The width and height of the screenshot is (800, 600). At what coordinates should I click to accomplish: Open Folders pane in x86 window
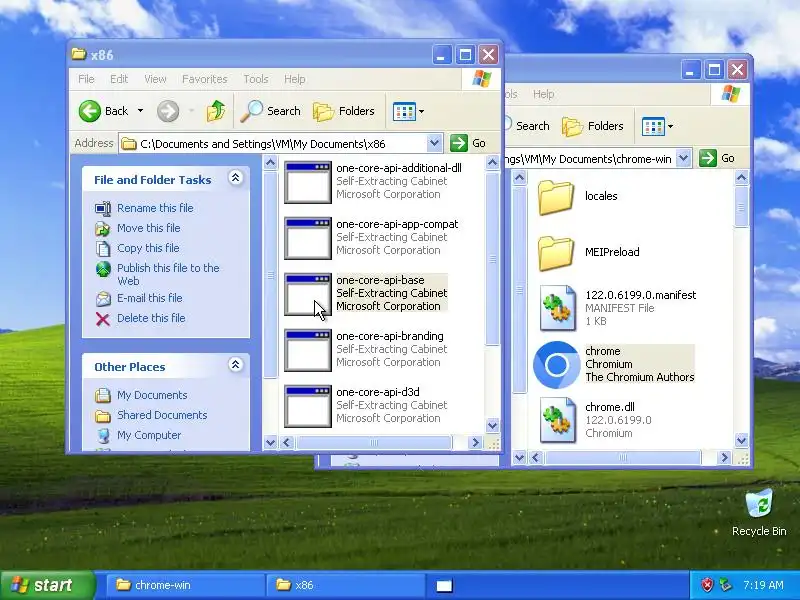click(x=344, y=111)
